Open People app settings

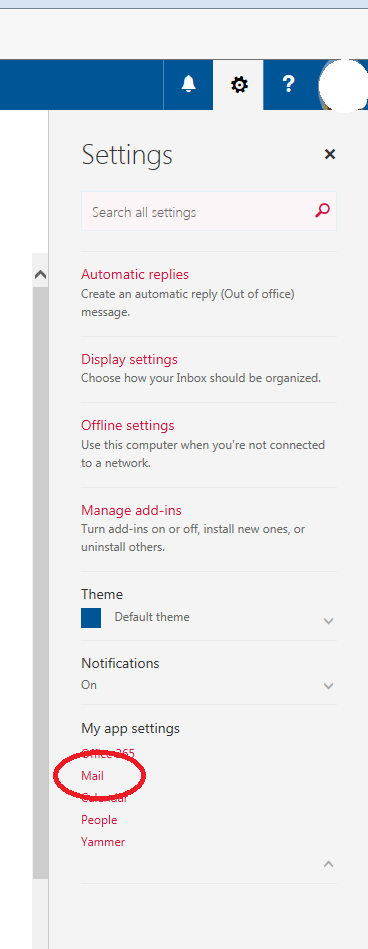coord(99,820)
